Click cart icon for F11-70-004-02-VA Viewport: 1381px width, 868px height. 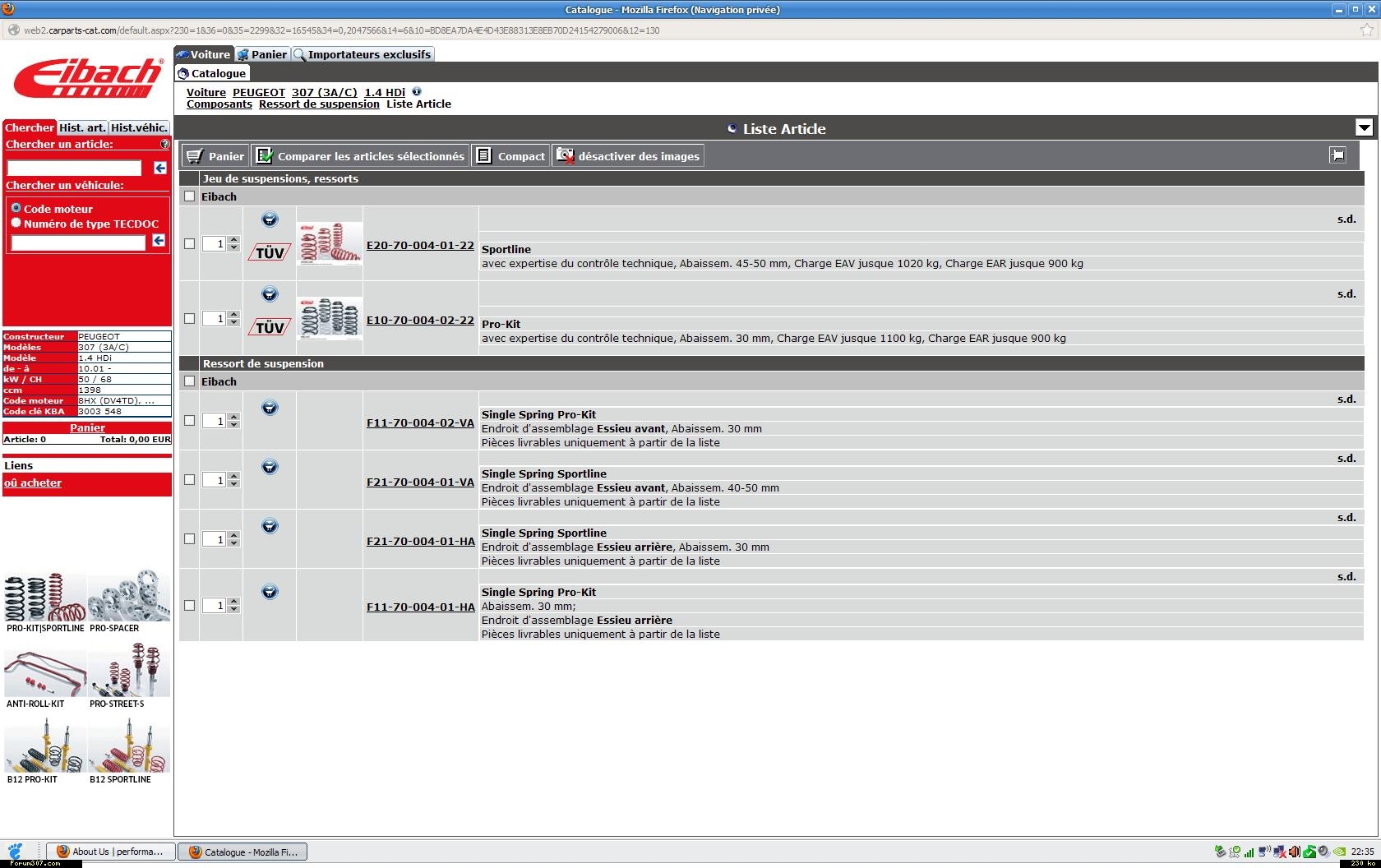tap(270, 408)
